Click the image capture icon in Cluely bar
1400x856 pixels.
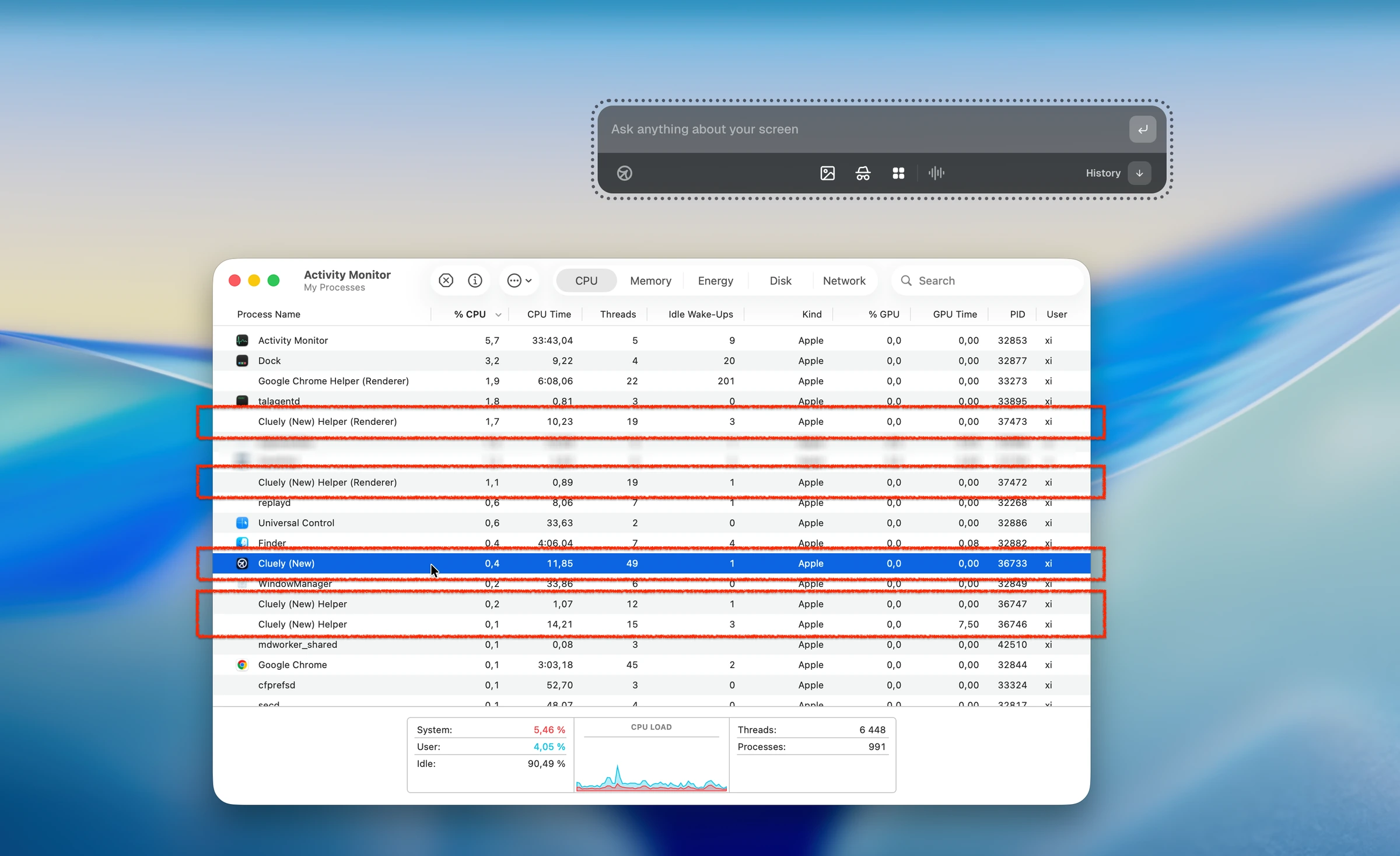(x=827, y=173)
